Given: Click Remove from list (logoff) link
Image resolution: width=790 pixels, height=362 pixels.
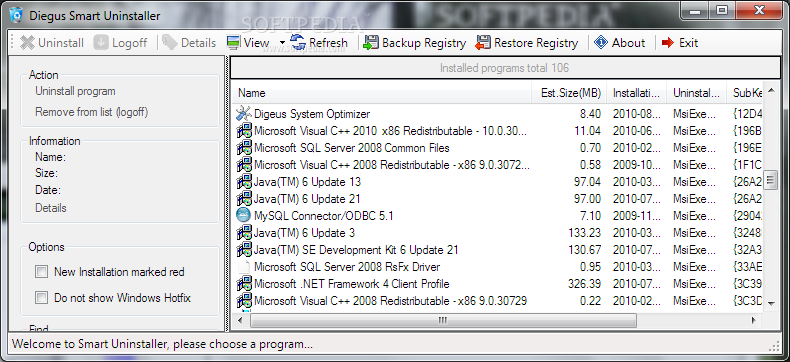Looking at the screenshot, I should tap(92, 112).
